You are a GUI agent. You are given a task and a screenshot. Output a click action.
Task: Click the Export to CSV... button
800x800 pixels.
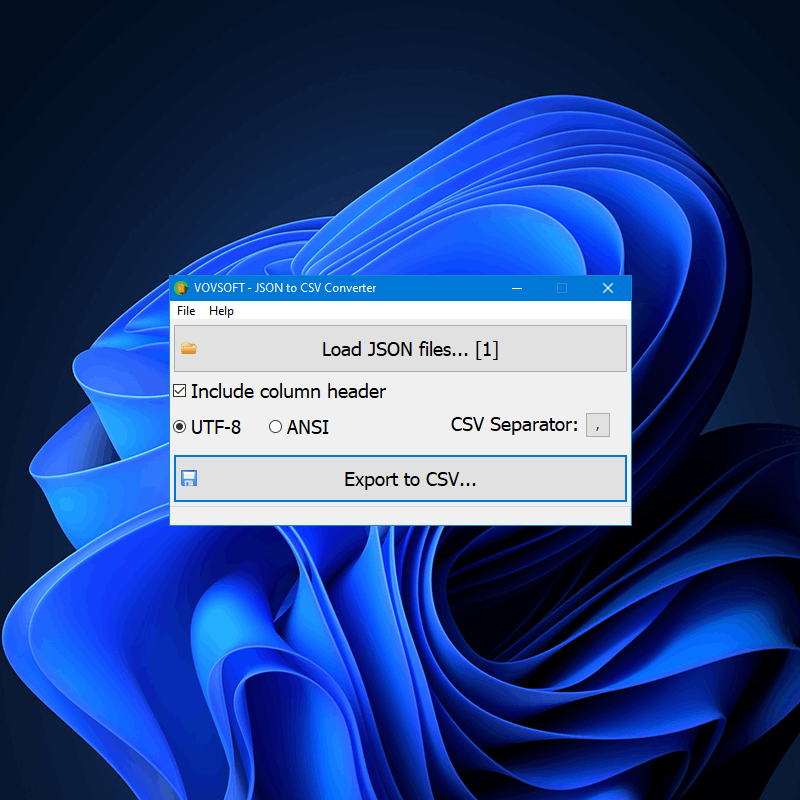coord(410,478)
